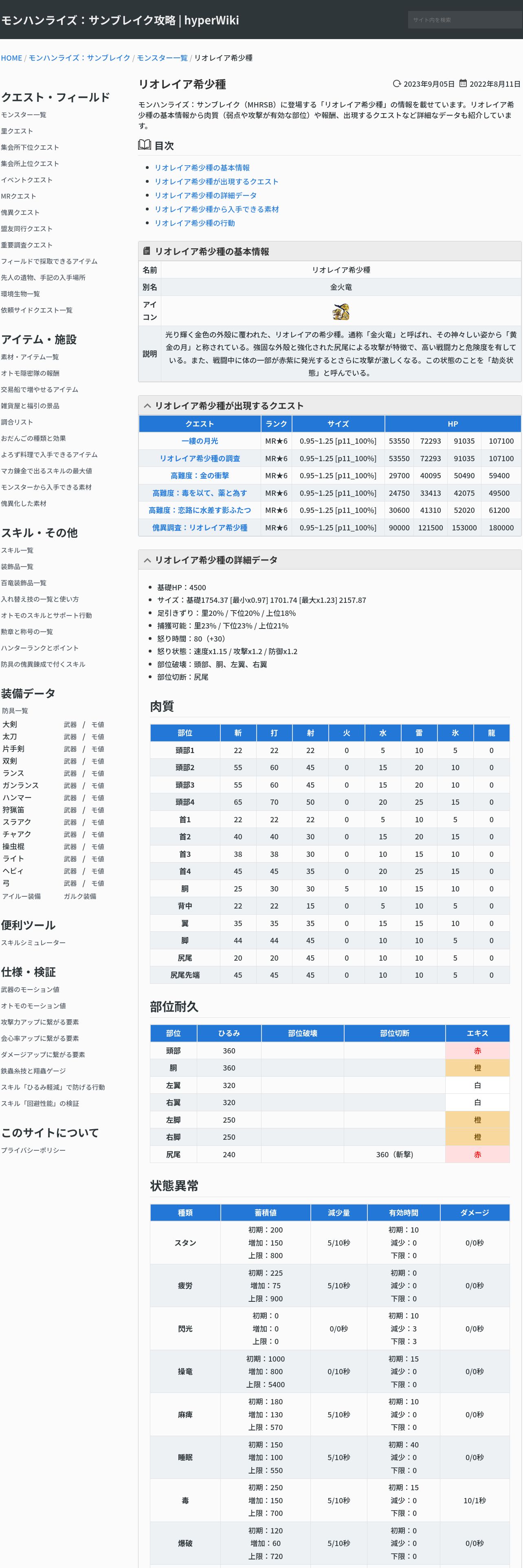Viewport: 523px width, 1568px height.
Task: Open quest 高難度：毒を以て、薬と為す
Action: 200,493
